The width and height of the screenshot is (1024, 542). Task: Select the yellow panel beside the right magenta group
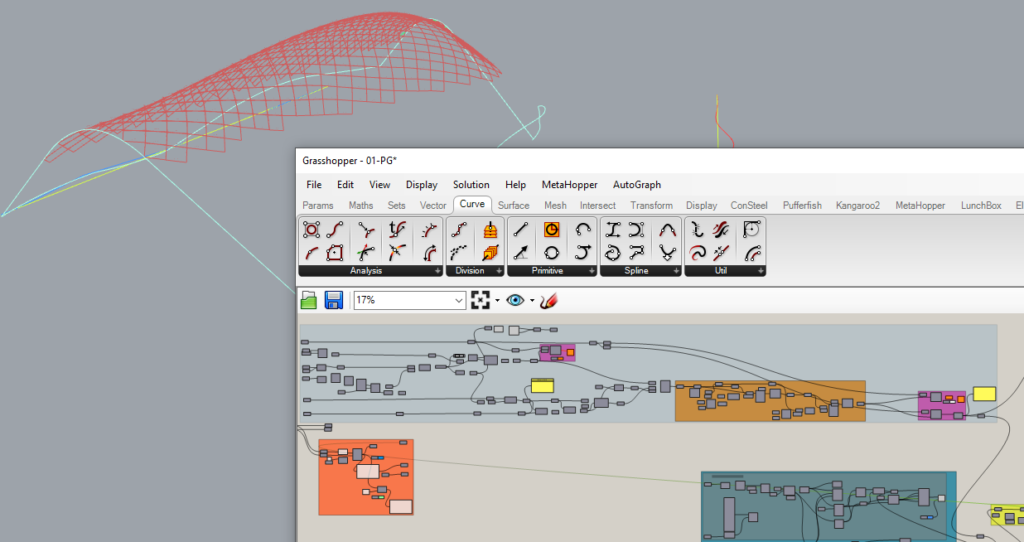tap(984, 394)
